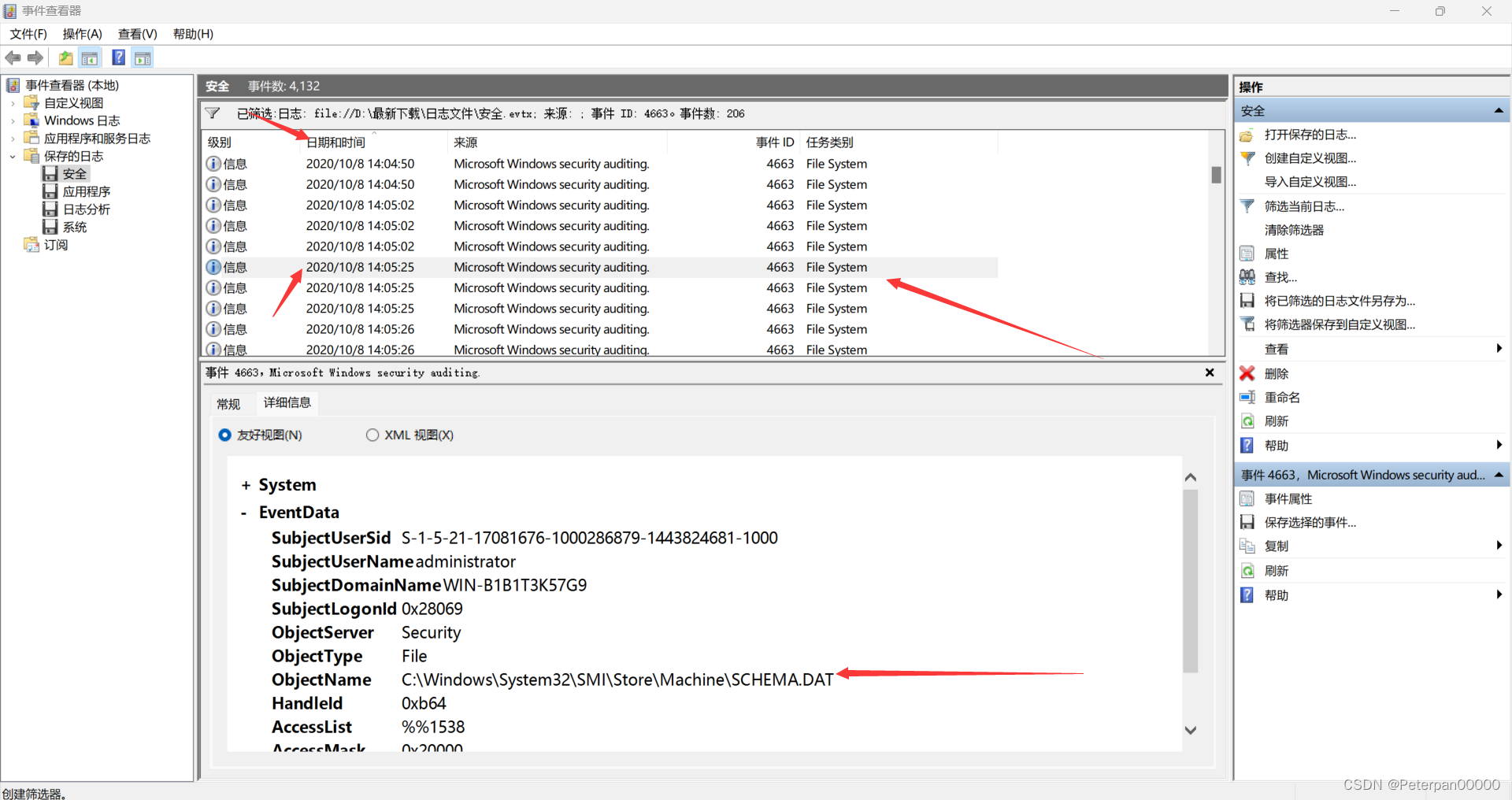Click the 查看 action text in actions pane
Viewport: 1512px width, 800px height.
tap(1277, 349)
